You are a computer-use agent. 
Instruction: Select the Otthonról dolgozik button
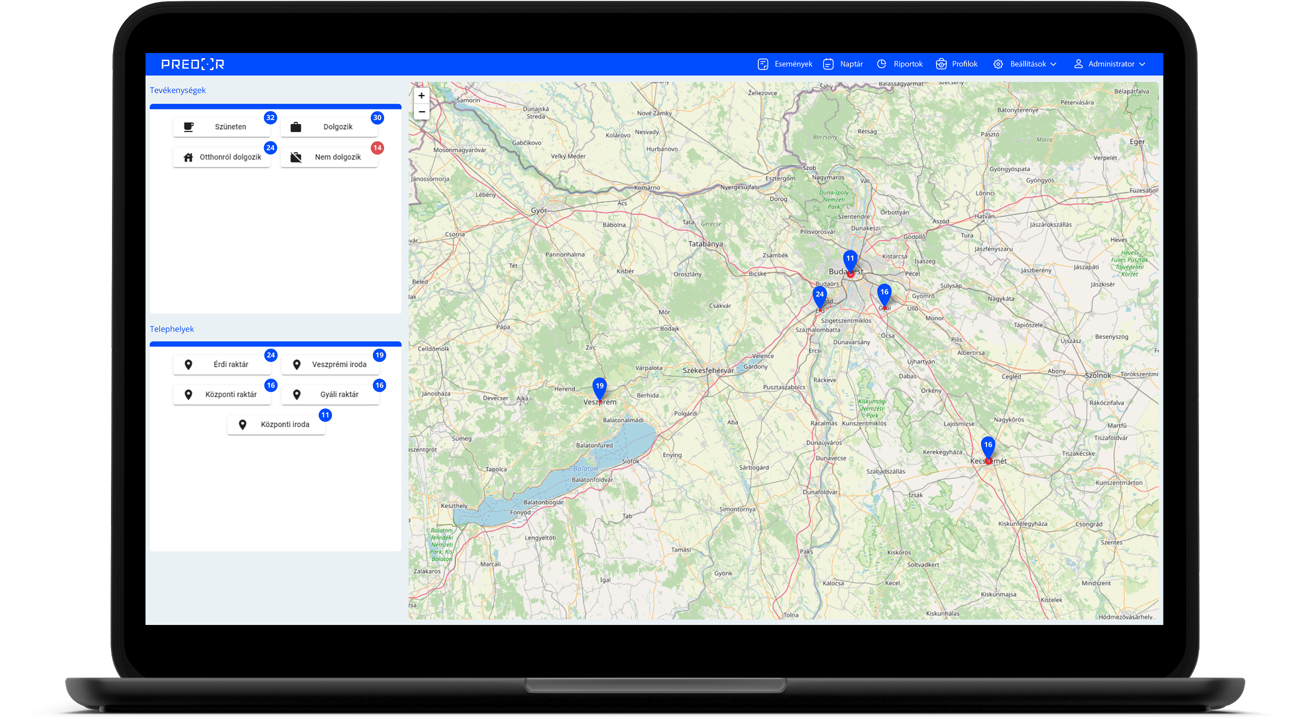[x=221, y=157]
